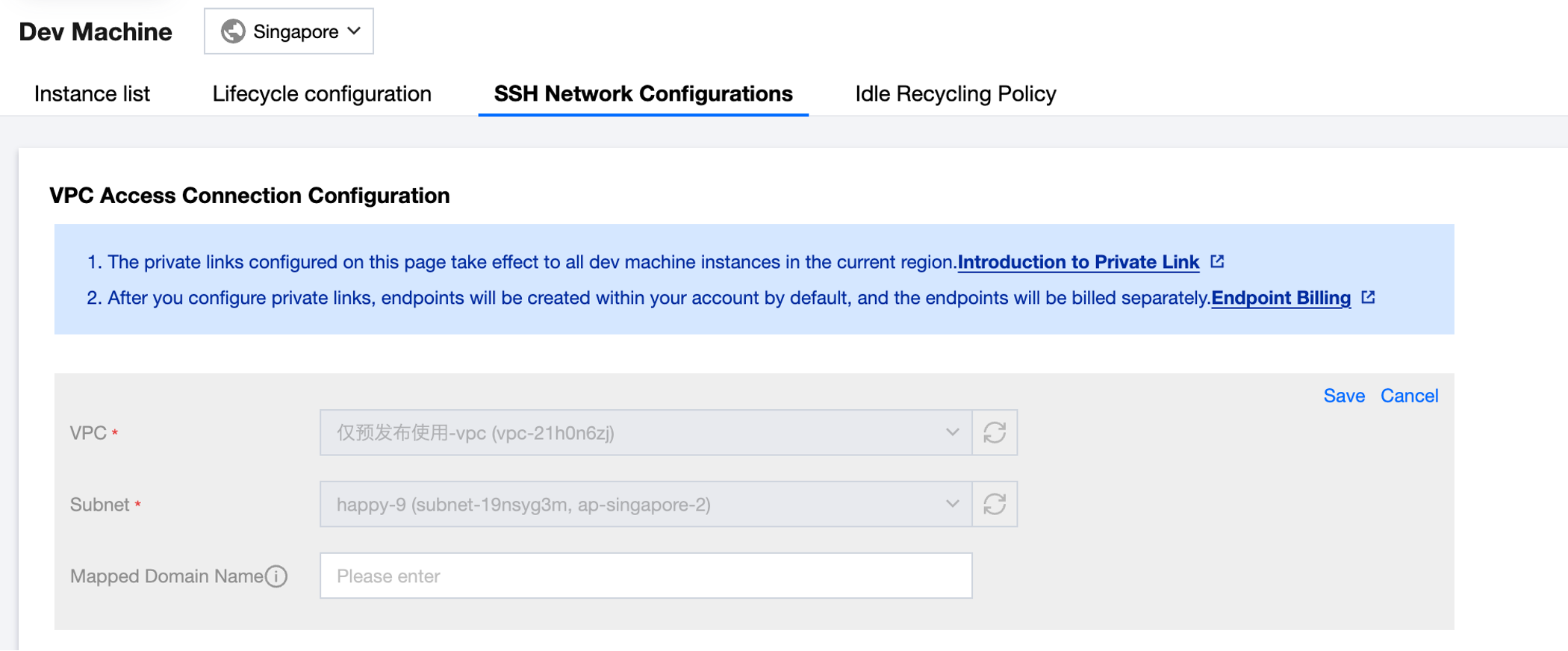Open the Lifecycle configuration tab
Viewport: 1568px width, 651px height.
322,94
